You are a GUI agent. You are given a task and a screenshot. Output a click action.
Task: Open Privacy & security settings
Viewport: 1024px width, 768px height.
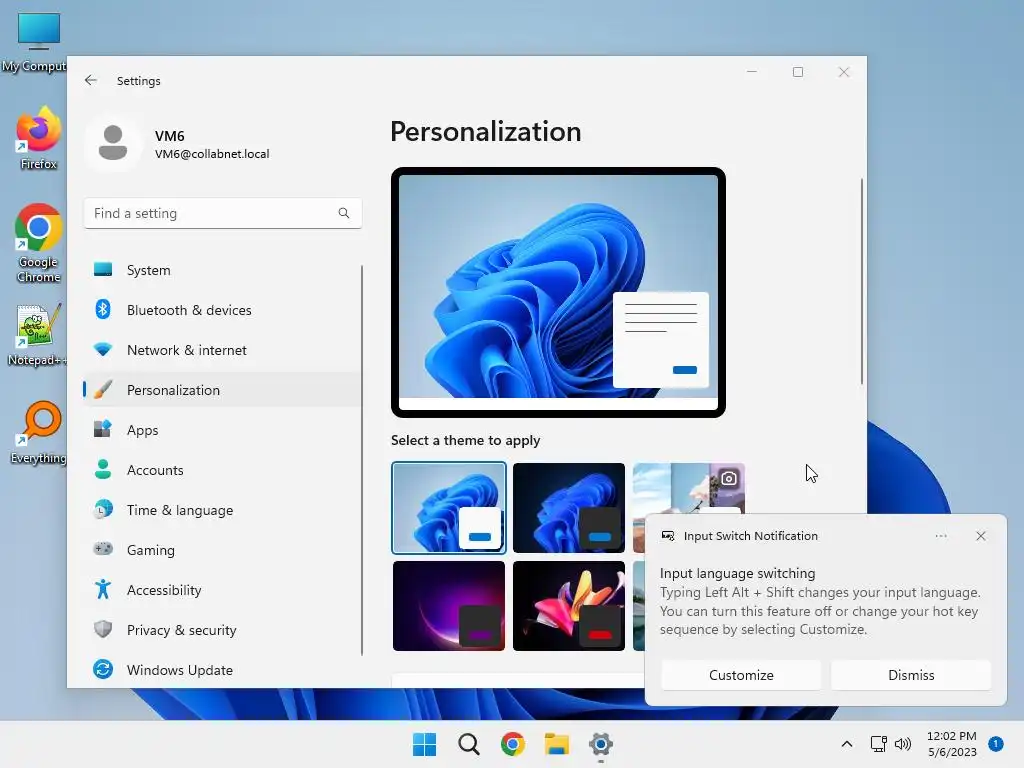(x=222, y=630)
